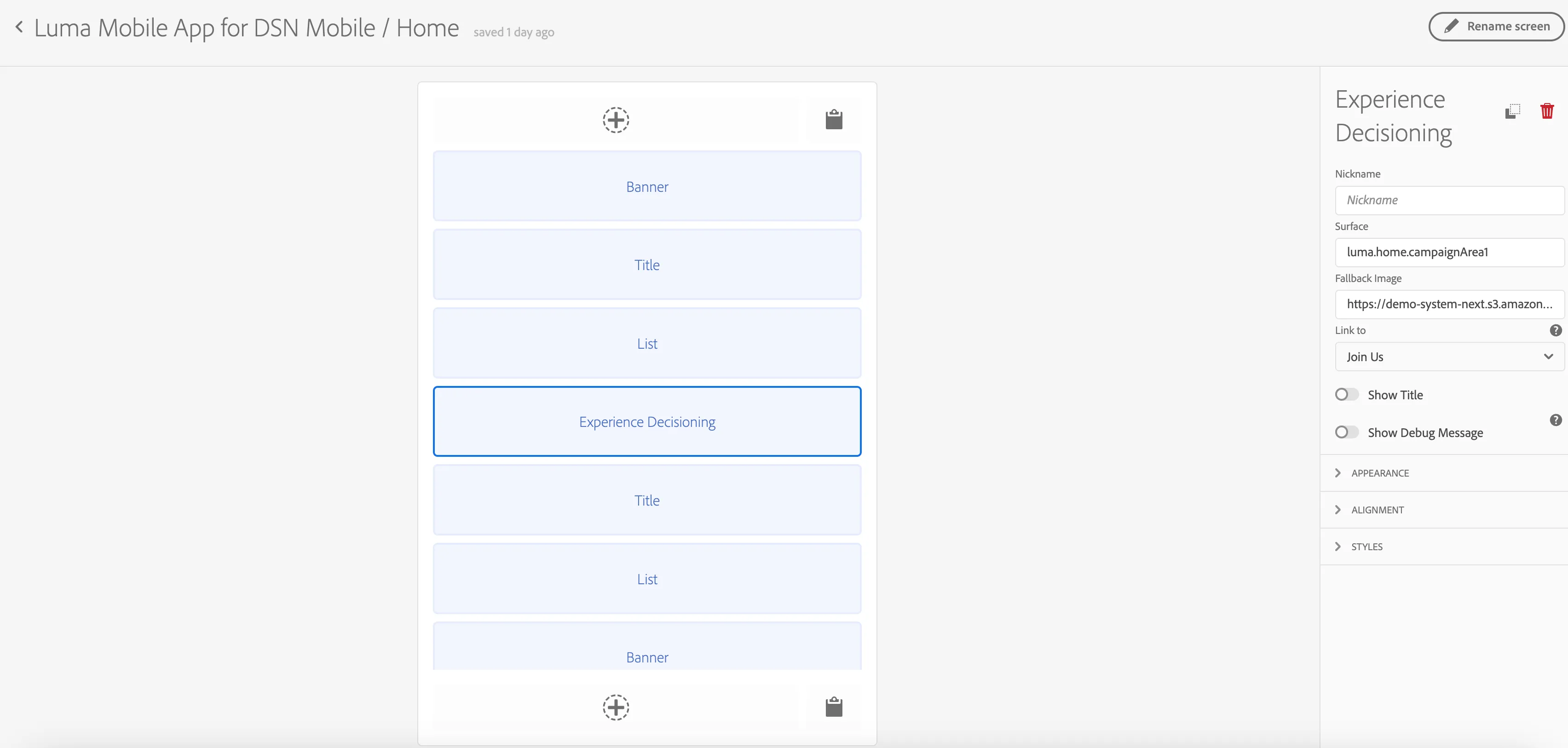Select the bottom Banner component block
The height and width of the screenshot is (748, 1568).
click(647, 646)
